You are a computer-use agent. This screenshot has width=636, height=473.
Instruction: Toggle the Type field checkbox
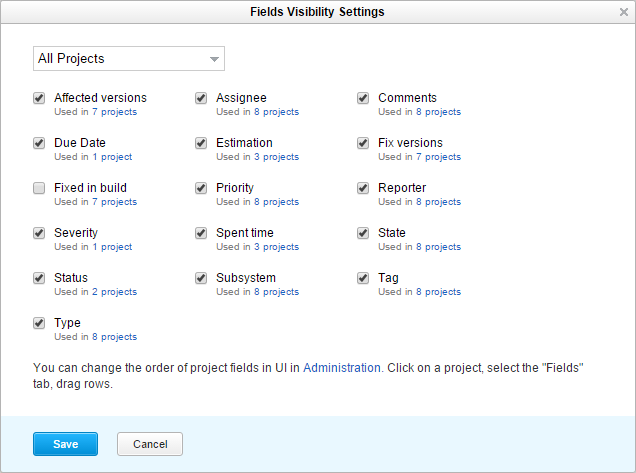(39, 323)
